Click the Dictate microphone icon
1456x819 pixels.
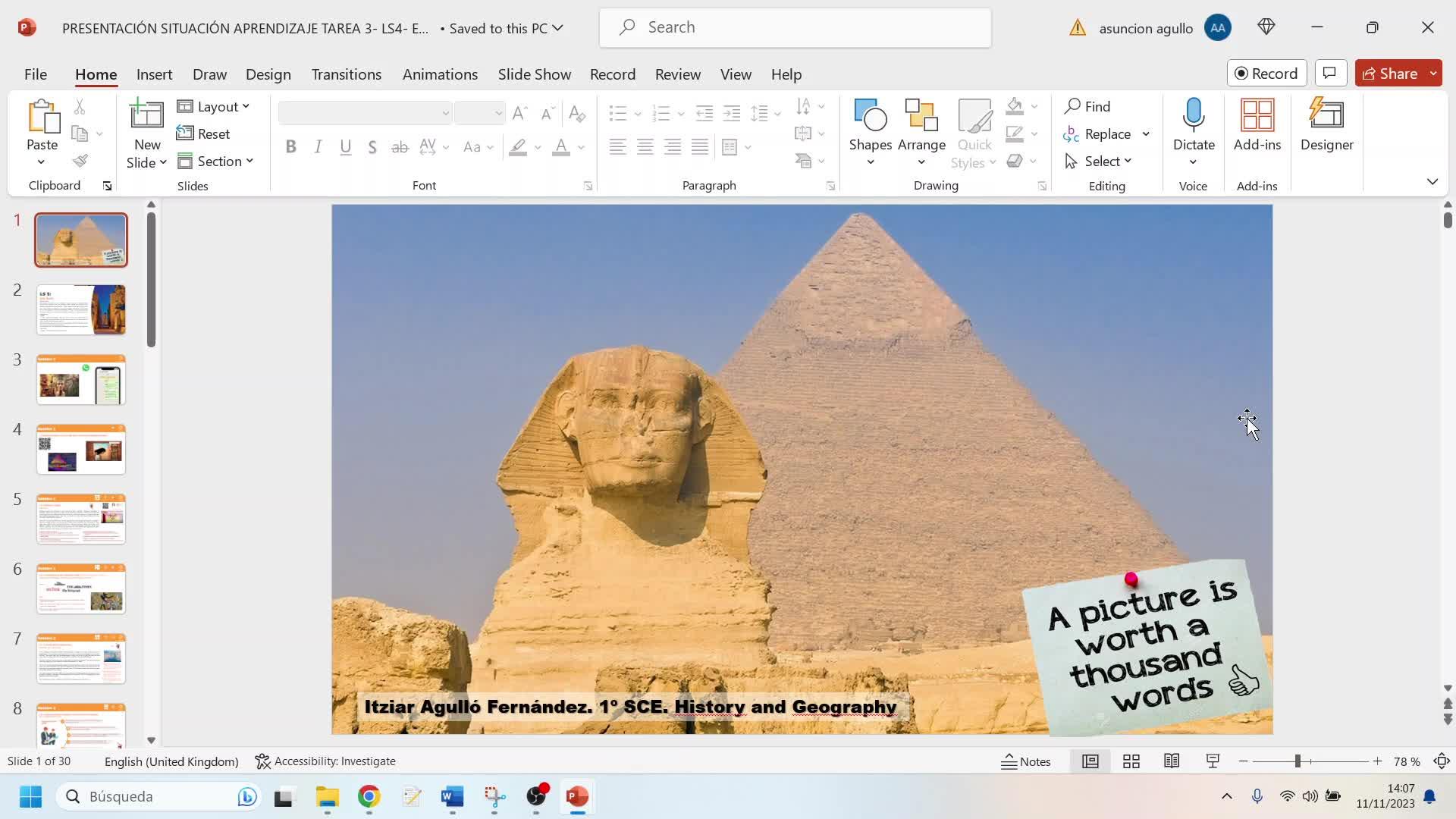pyautogui.click(x=1193, y=115)
